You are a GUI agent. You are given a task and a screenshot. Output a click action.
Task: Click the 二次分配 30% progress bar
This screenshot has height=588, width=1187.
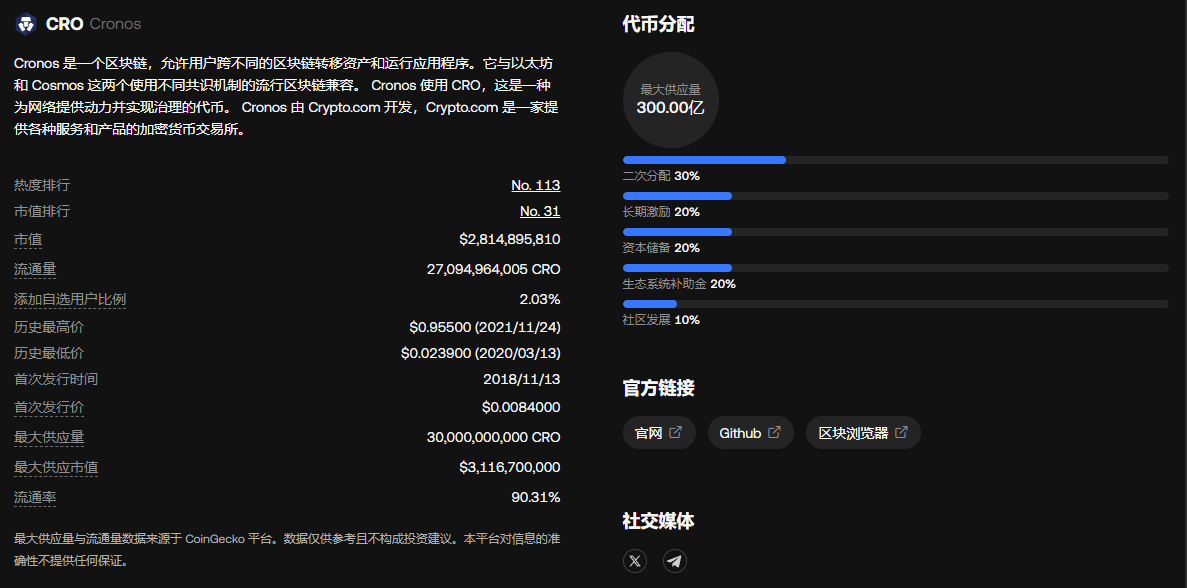tap(704, 160)
